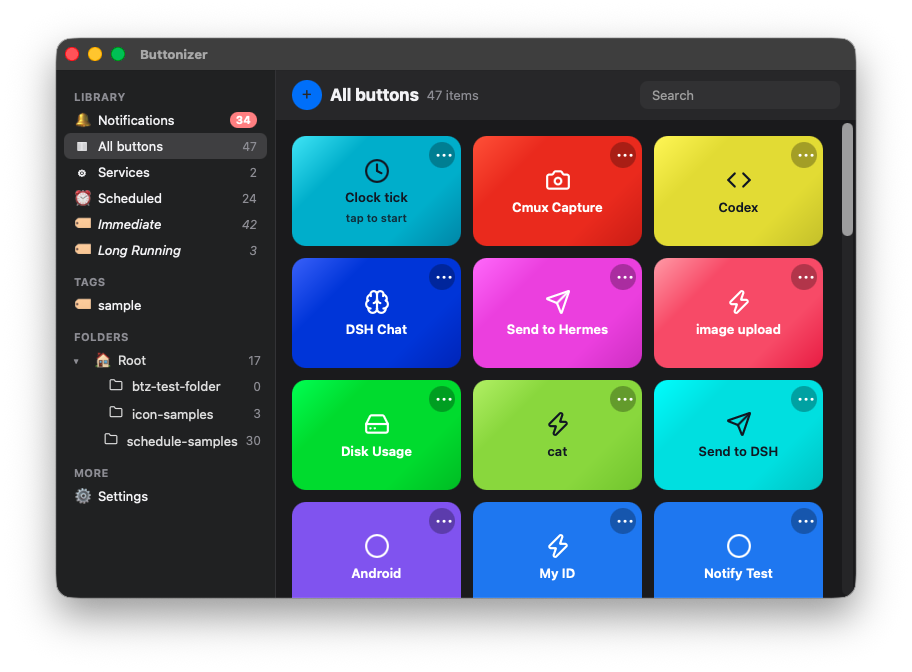Select All buttons in the library
Screen dimensions: 912x672
165,146
